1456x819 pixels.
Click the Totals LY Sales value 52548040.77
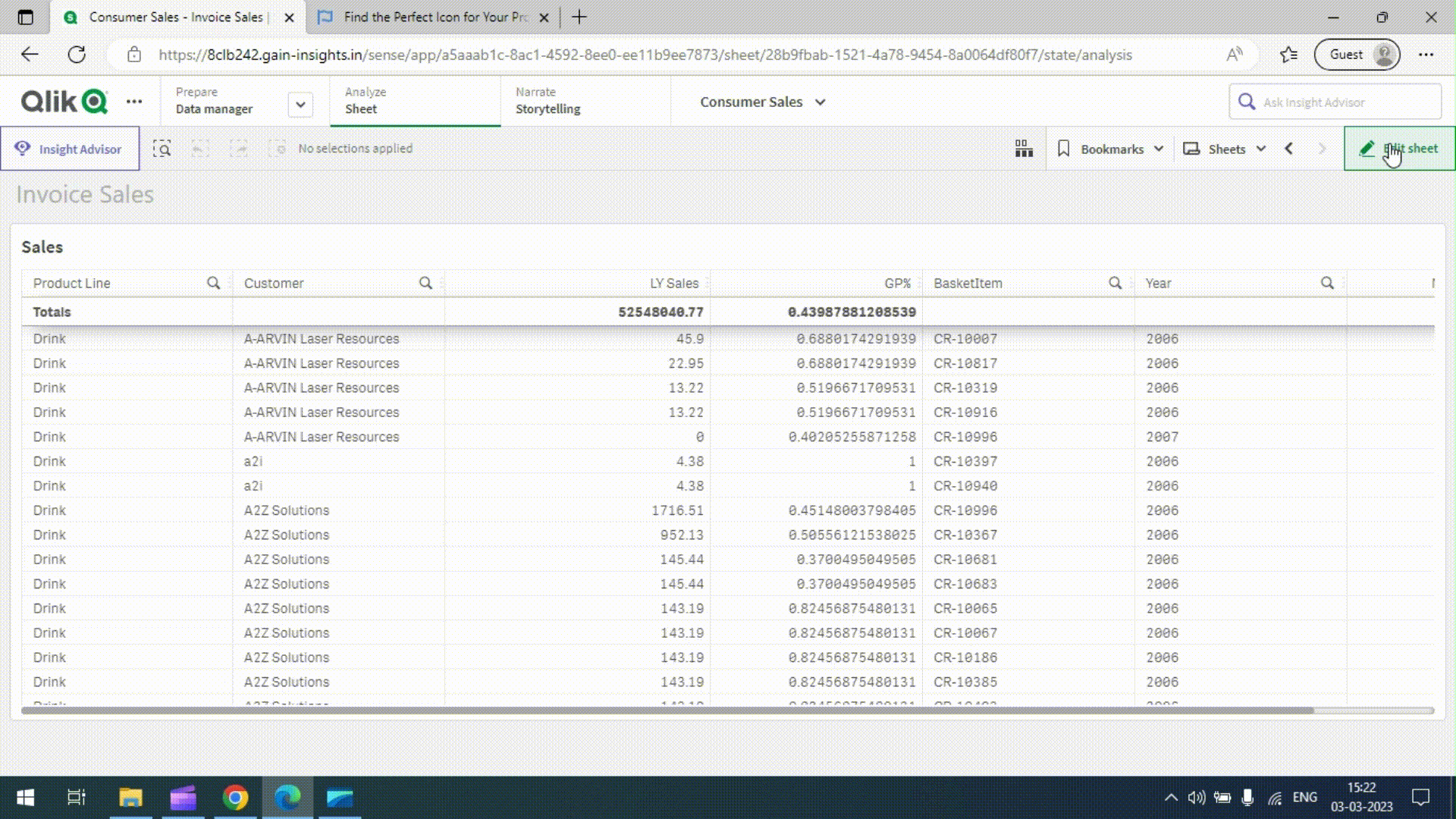coord(661,312)
